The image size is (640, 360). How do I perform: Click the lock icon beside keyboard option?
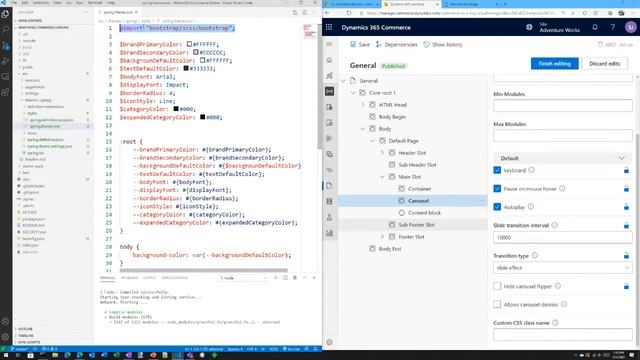[626, 170]
